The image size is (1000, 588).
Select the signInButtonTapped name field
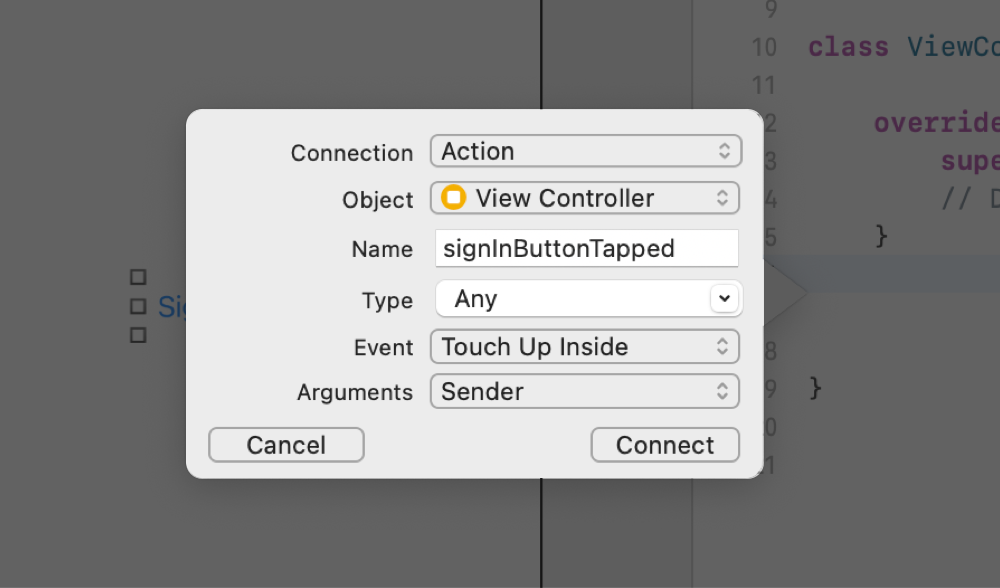pos(586,248)
